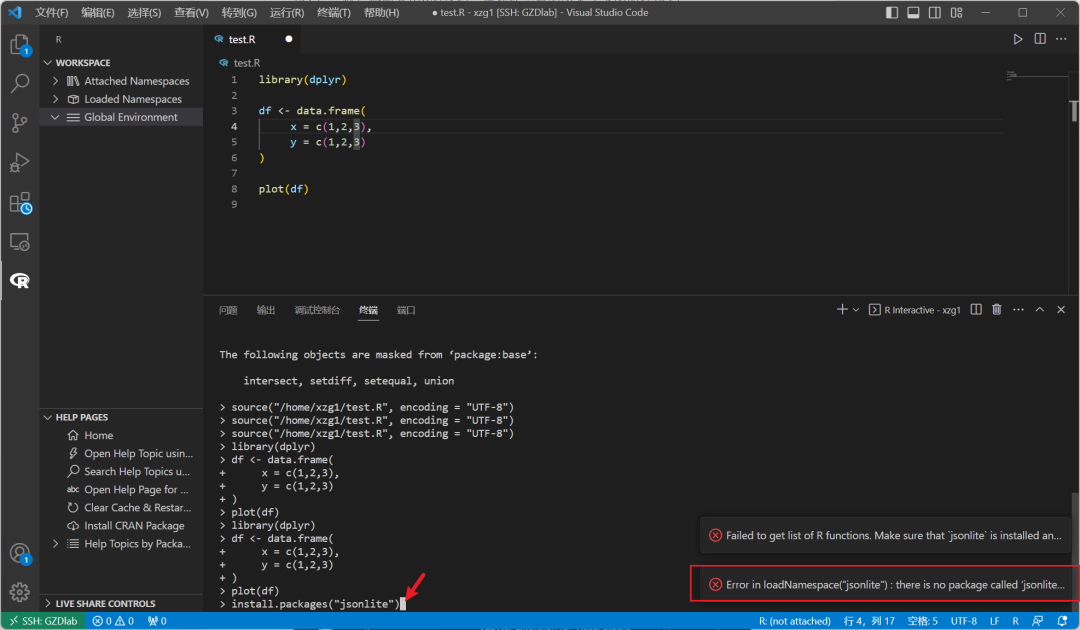Change end of line sequence LF

coord(995,621)
